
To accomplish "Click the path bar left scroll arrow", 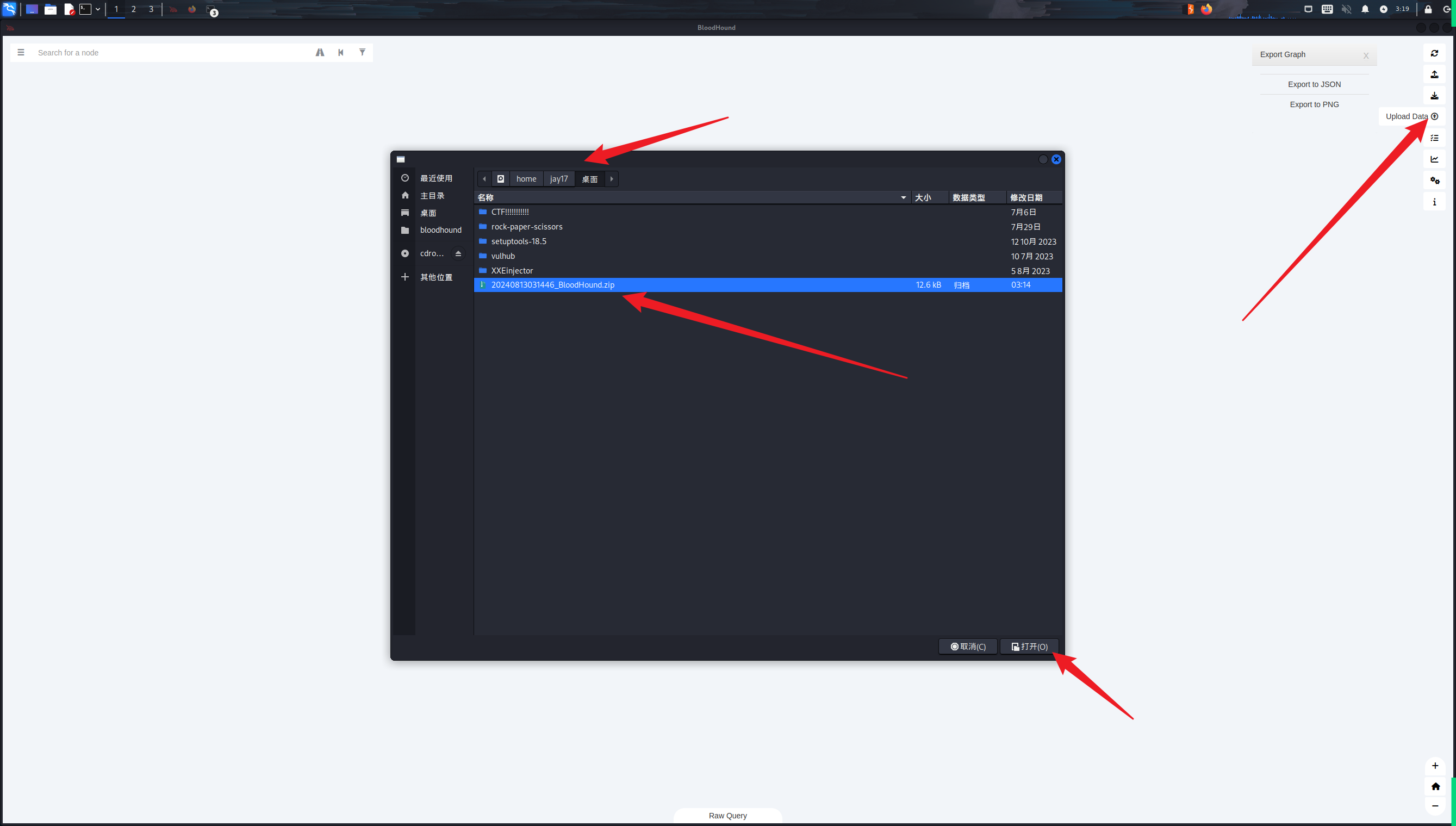I will [x=484, y=179].
